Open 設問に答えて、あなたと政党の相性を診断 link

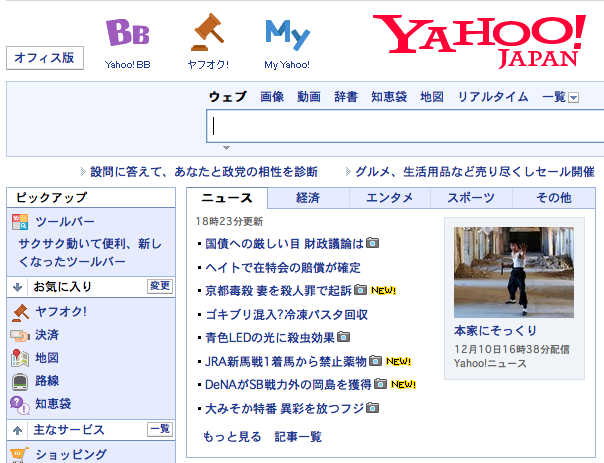click(204, 171)
